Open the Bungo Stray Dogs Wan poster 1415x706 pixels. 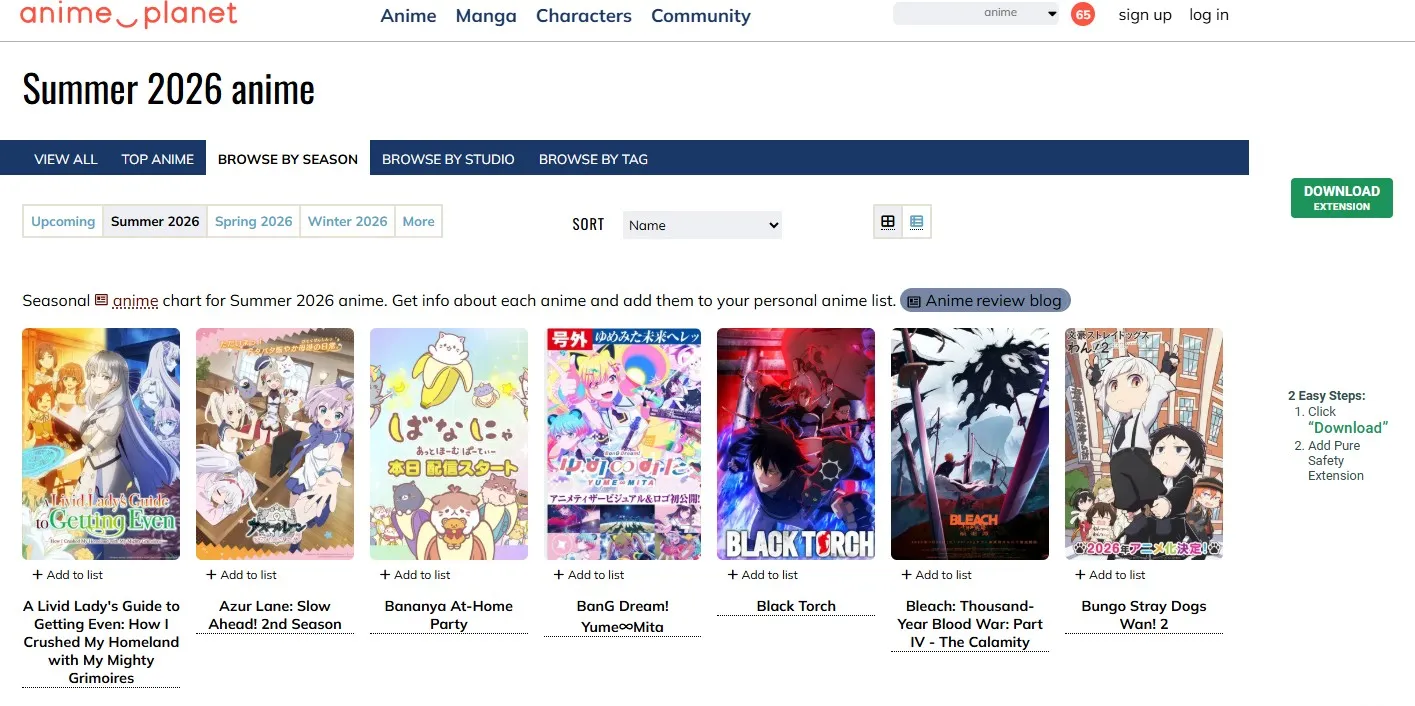tap(1144, 444)
